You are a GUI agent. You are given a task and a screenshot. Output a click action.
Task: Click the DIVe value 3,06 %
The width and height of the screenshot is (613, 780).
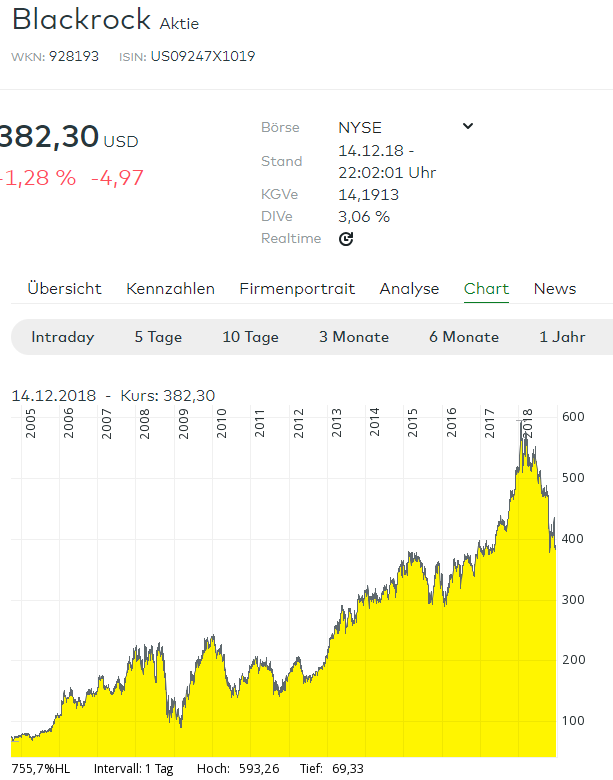364,217
